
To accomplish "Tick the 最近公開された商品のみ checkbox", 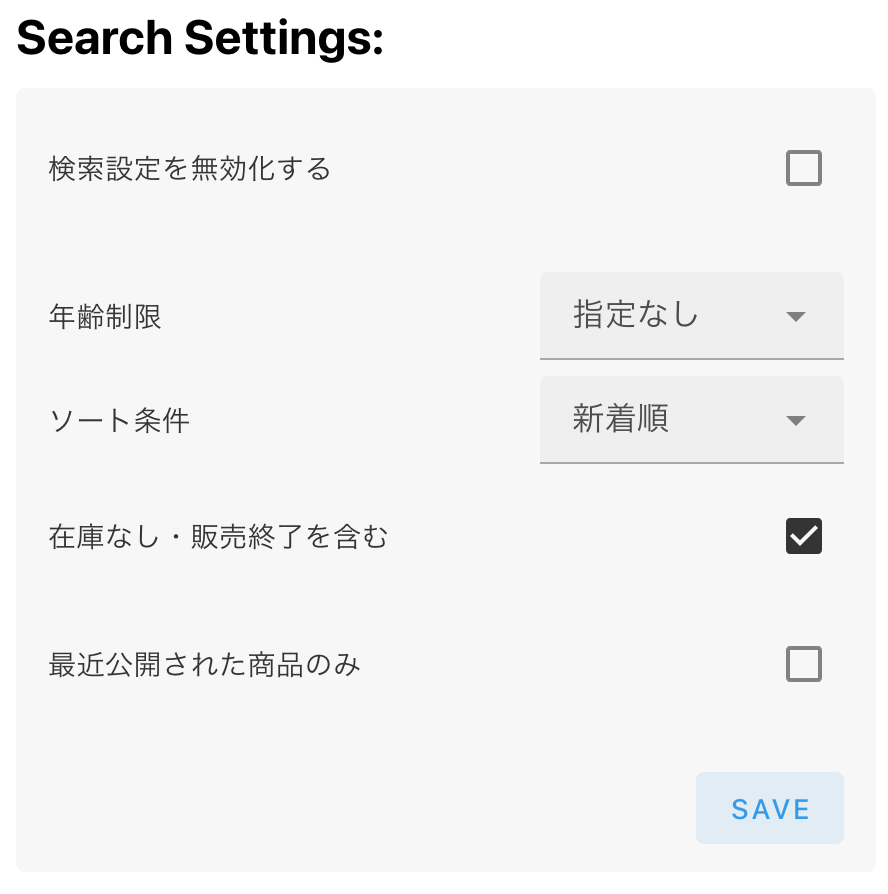I will [x=803, y=664].
